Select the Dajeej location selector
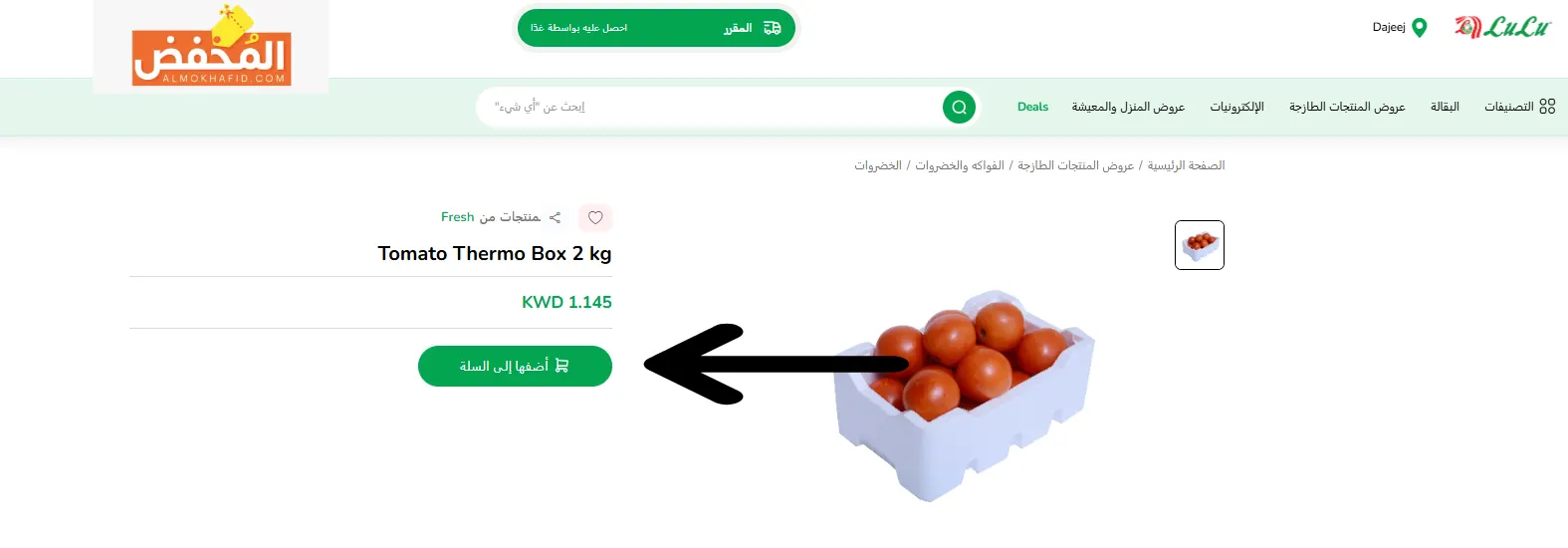The height and width of the screenshot is (548, 1568). coord(1400,28)
